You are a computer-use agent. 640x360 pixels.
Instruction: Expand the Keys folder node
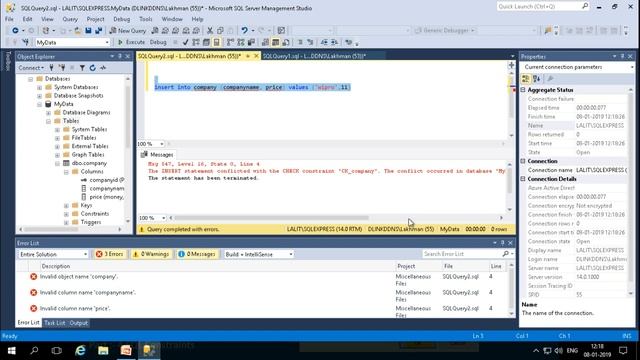[66, 205]
